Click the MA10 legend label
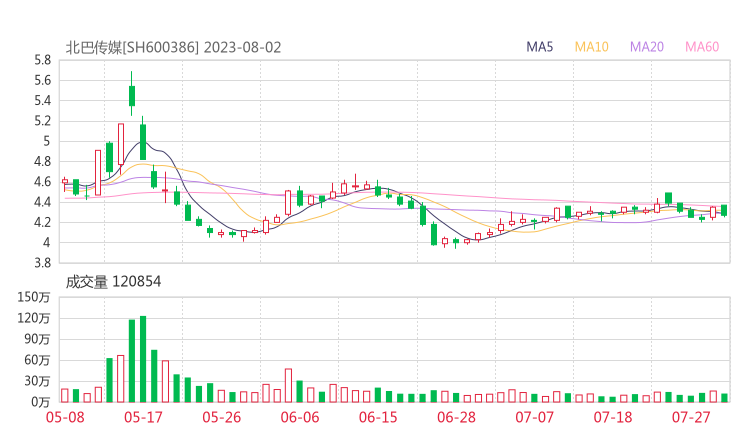Image resolution: width=740 pixels, height=440 pixels. [x=591, y=47]
